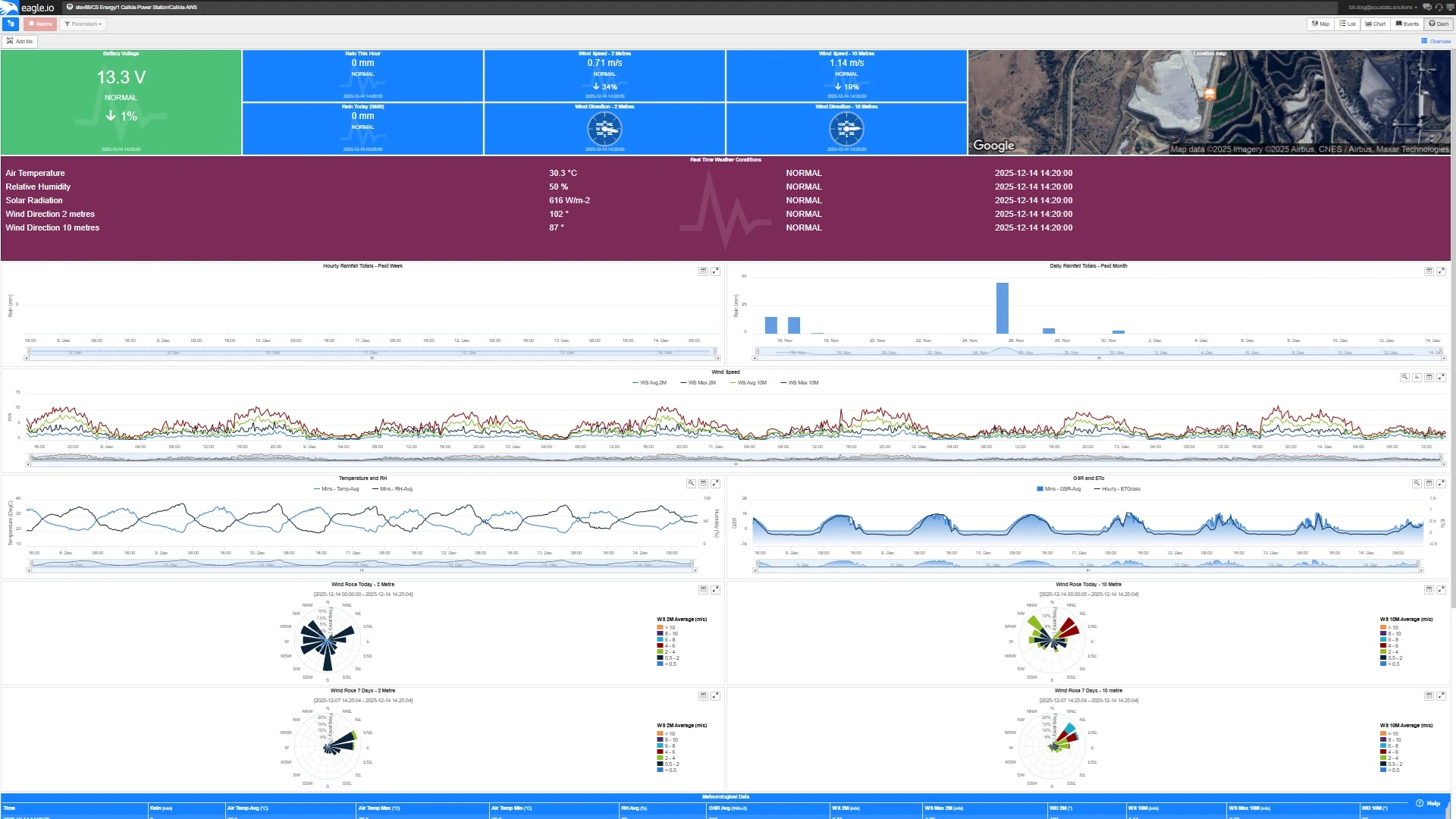Expand GSR and ETo chart fullscreen

coord(1441,484)
